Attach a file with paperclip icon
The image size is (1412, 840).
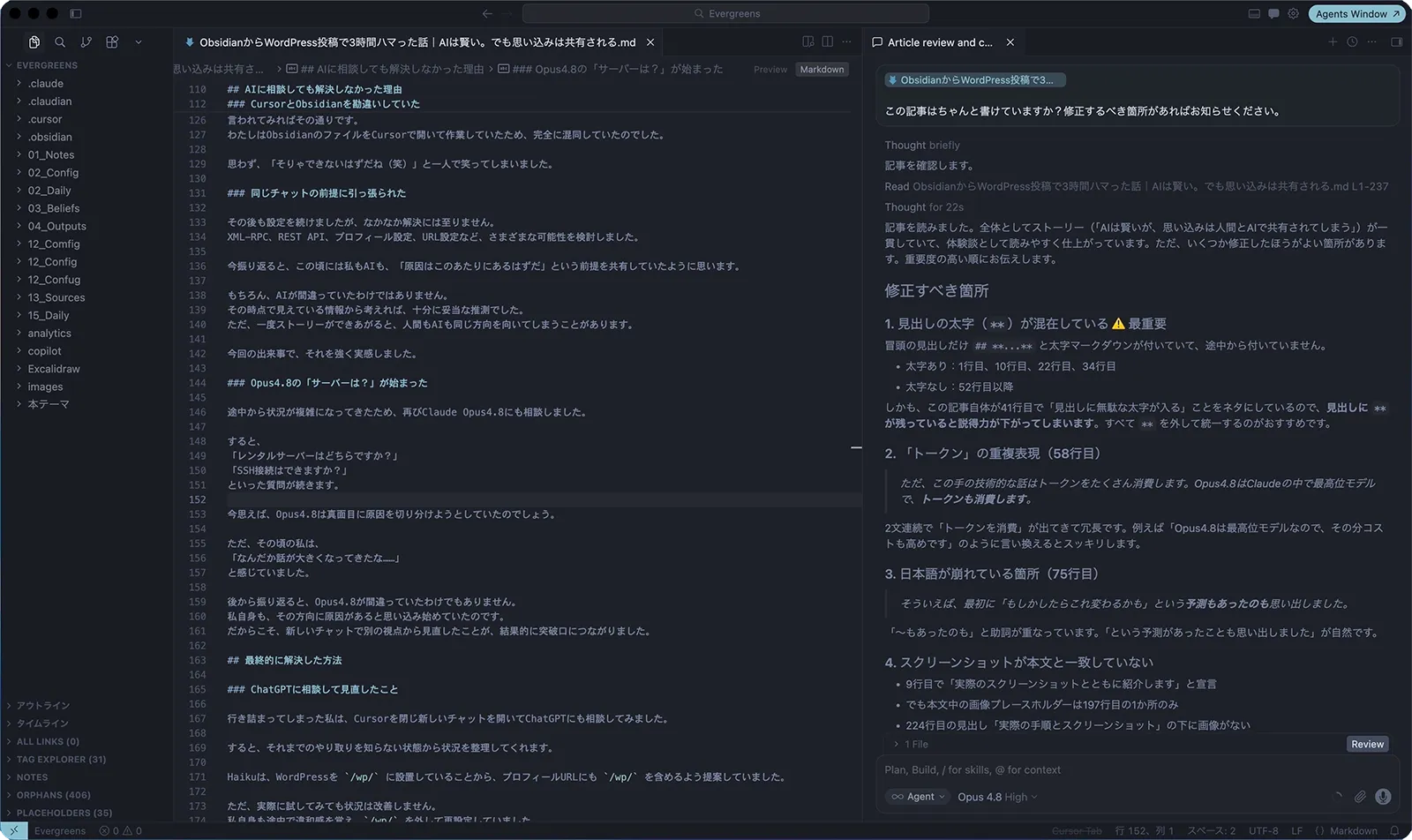pos(1360,797)
